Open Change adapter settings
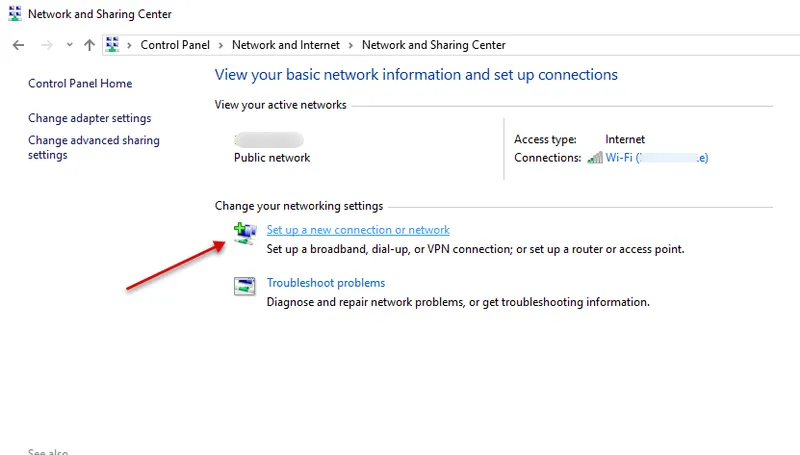The height and width of the screenshot is (455, 800). pyautogui.click(x=90, y=118)
